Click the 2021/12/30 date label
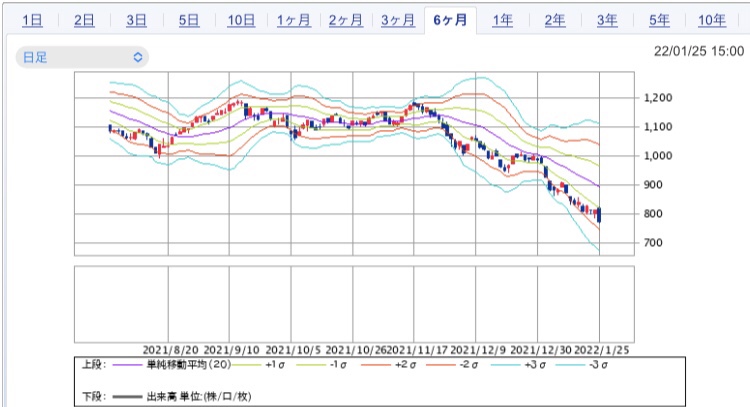This screenshot has height=407, width=750. pyautogui.click(x=541, y=350)
